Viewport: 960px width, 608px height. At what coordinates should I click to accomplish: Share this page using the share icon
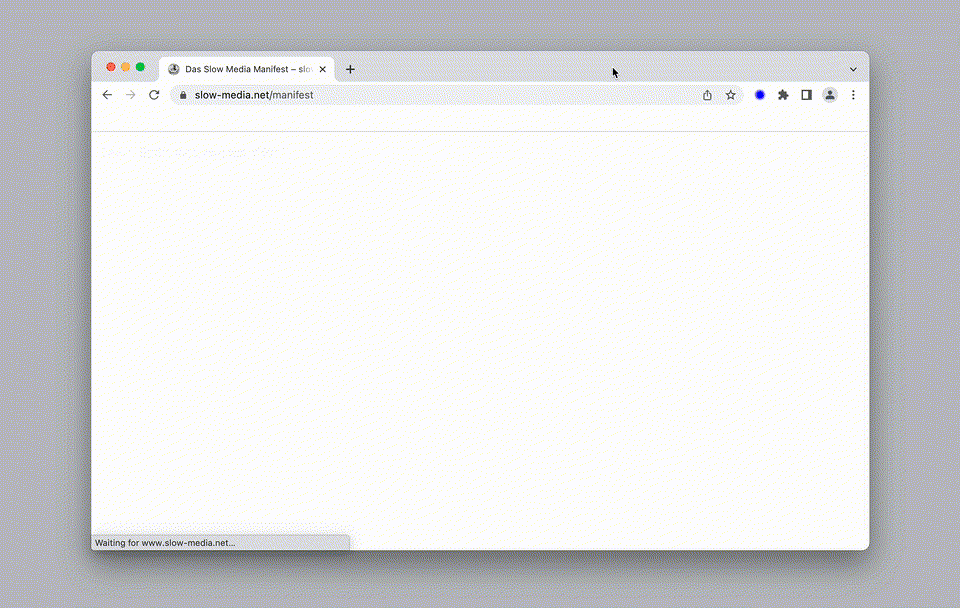(x=707, y=95)
